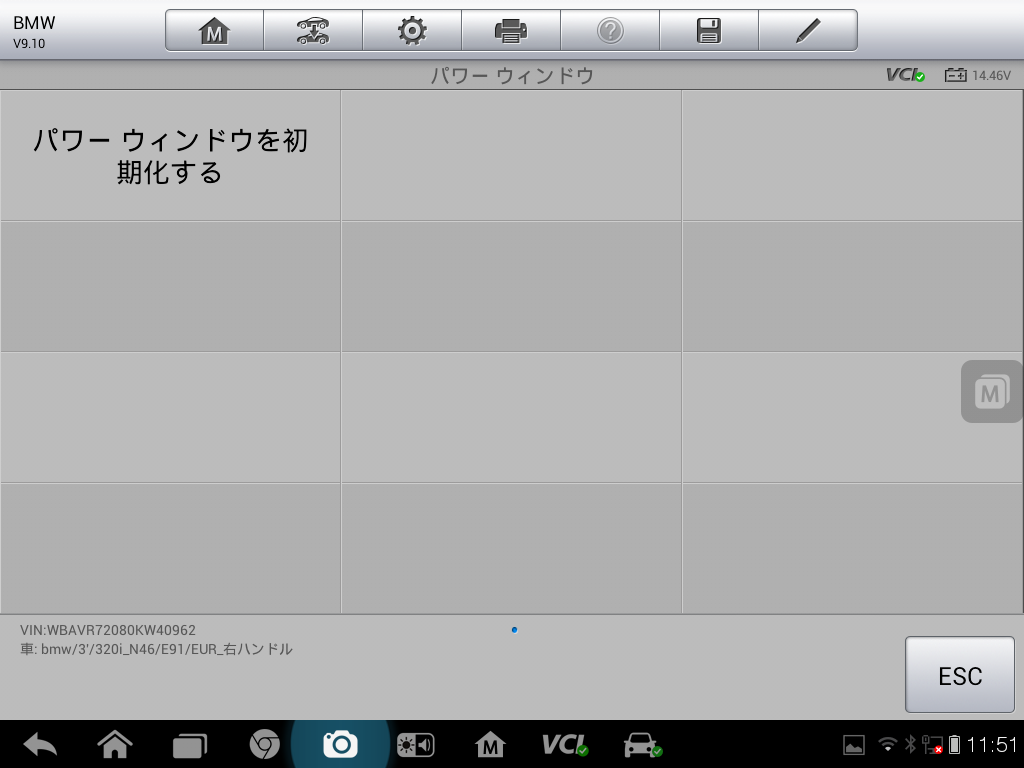The image size is (1024, 768).
Task: Open brightness and volume controls icon
Action: tap(416, 744)
